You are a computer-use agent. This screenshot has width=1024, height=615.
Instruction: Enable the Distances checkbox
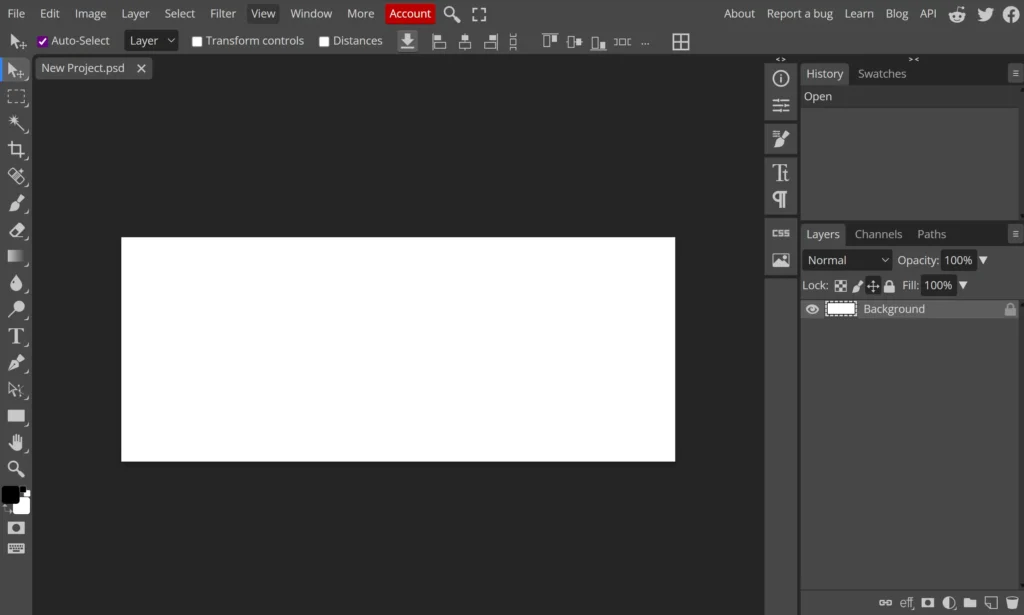[323, 41]
